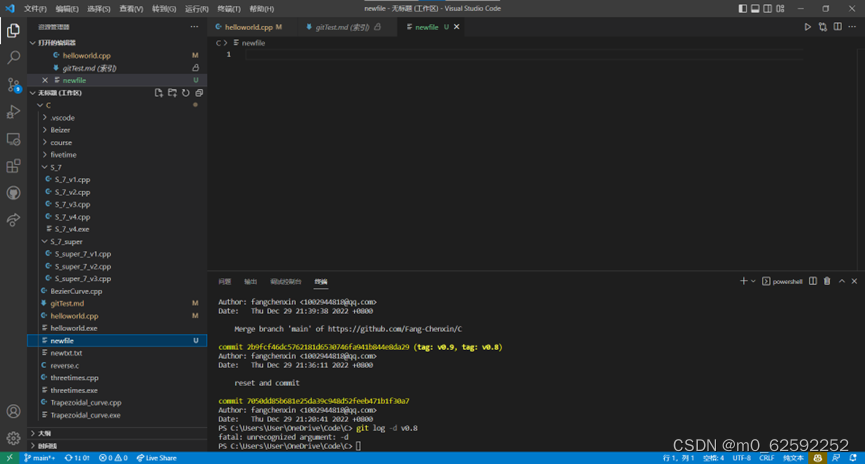Toggle bottom panel layout button

point(755,8)
